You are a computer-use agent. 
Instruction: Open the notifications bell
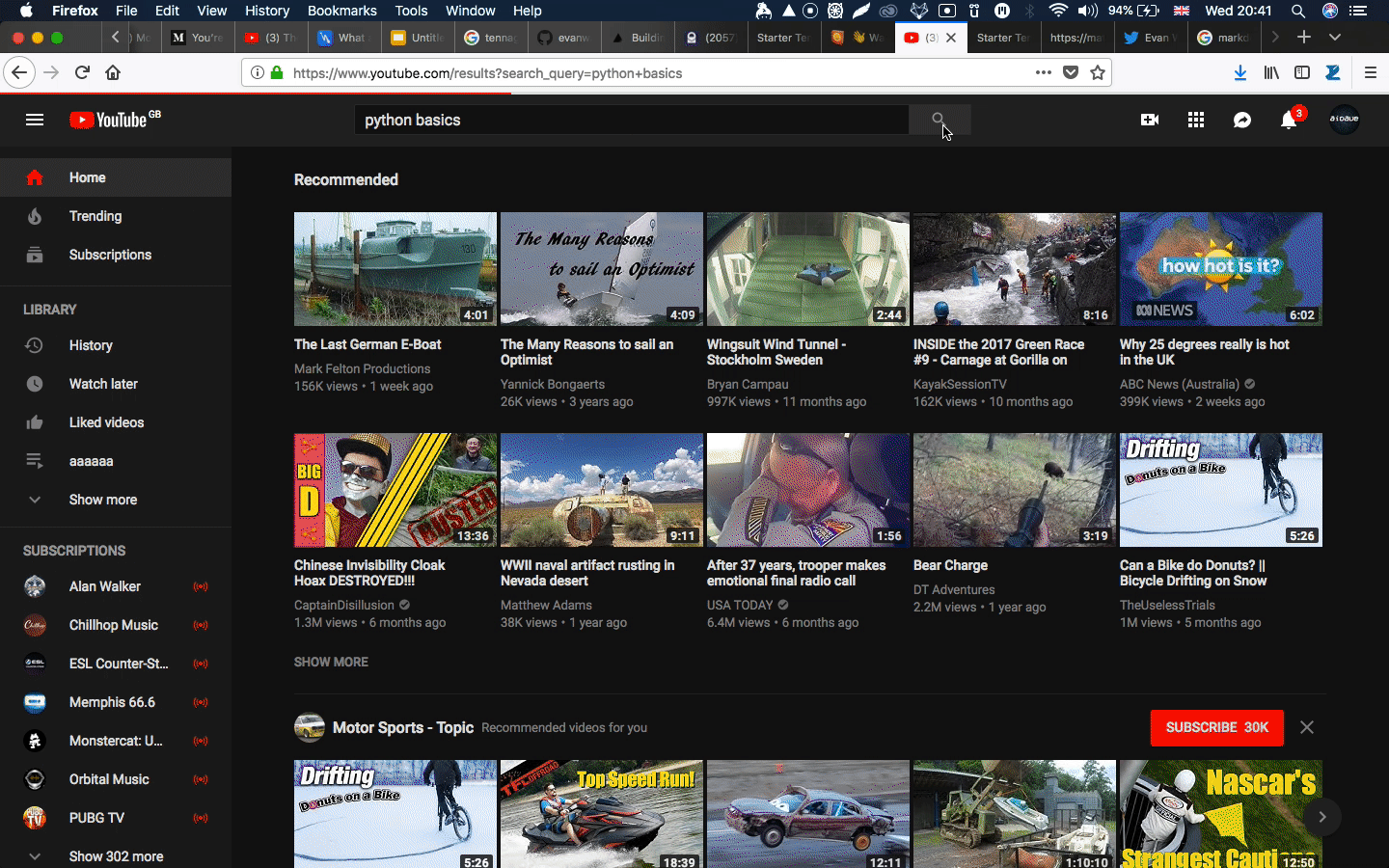[1289, 120]
